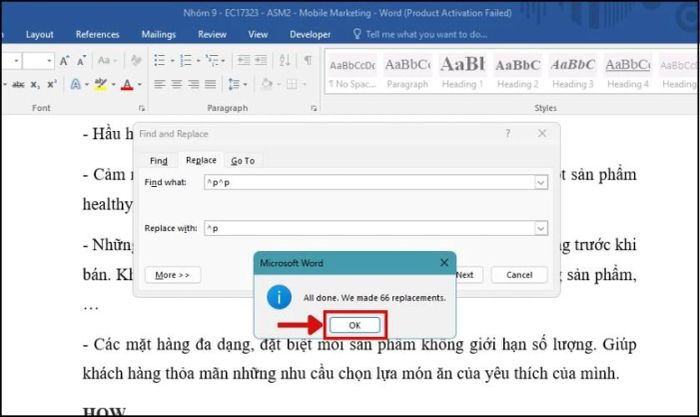Open the Developer ribbon tab
This screenshot has height=417, width=700.
(310, 34)
